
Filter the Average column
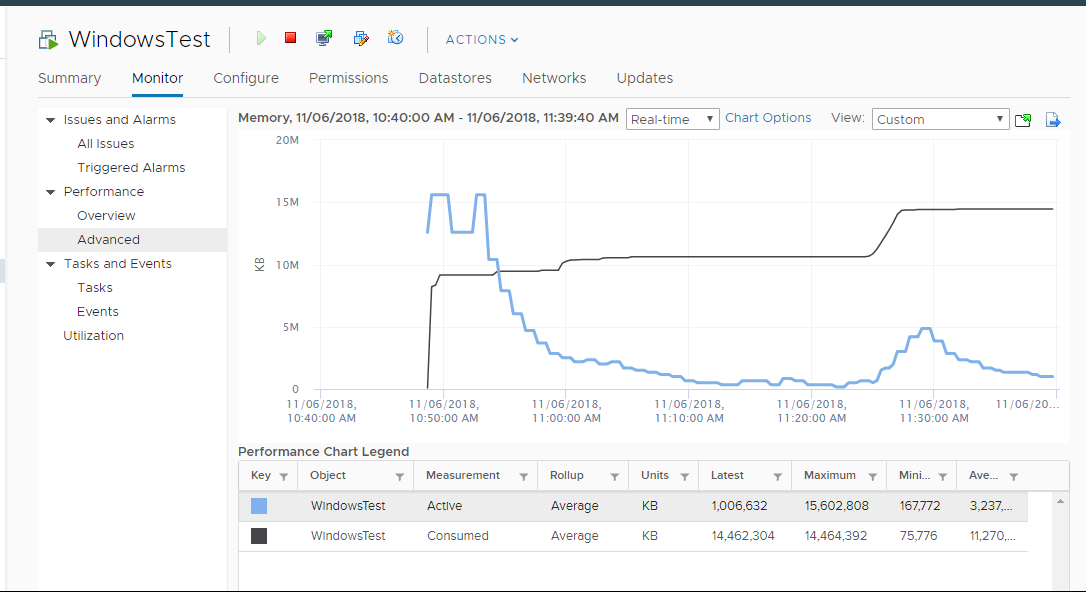[1014, 476]
